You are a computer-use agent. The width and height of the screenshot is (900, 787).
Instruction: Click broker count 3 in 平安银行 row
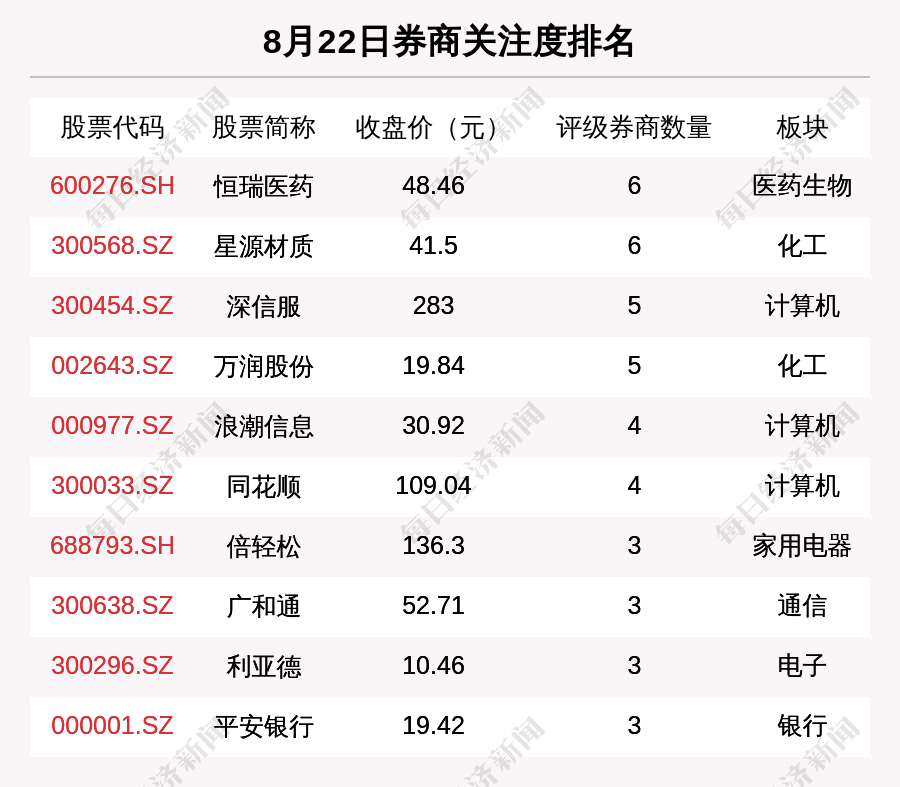point(634,726)
